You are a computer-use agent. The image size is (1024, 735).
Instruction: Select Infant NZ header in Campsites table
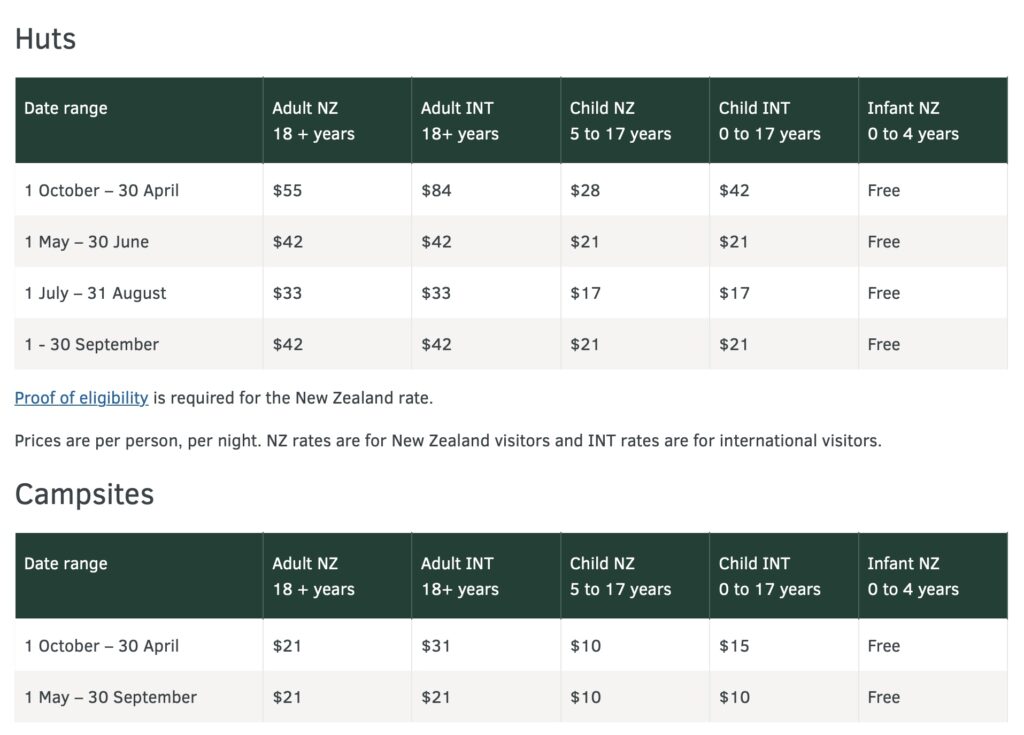(912, 576)
